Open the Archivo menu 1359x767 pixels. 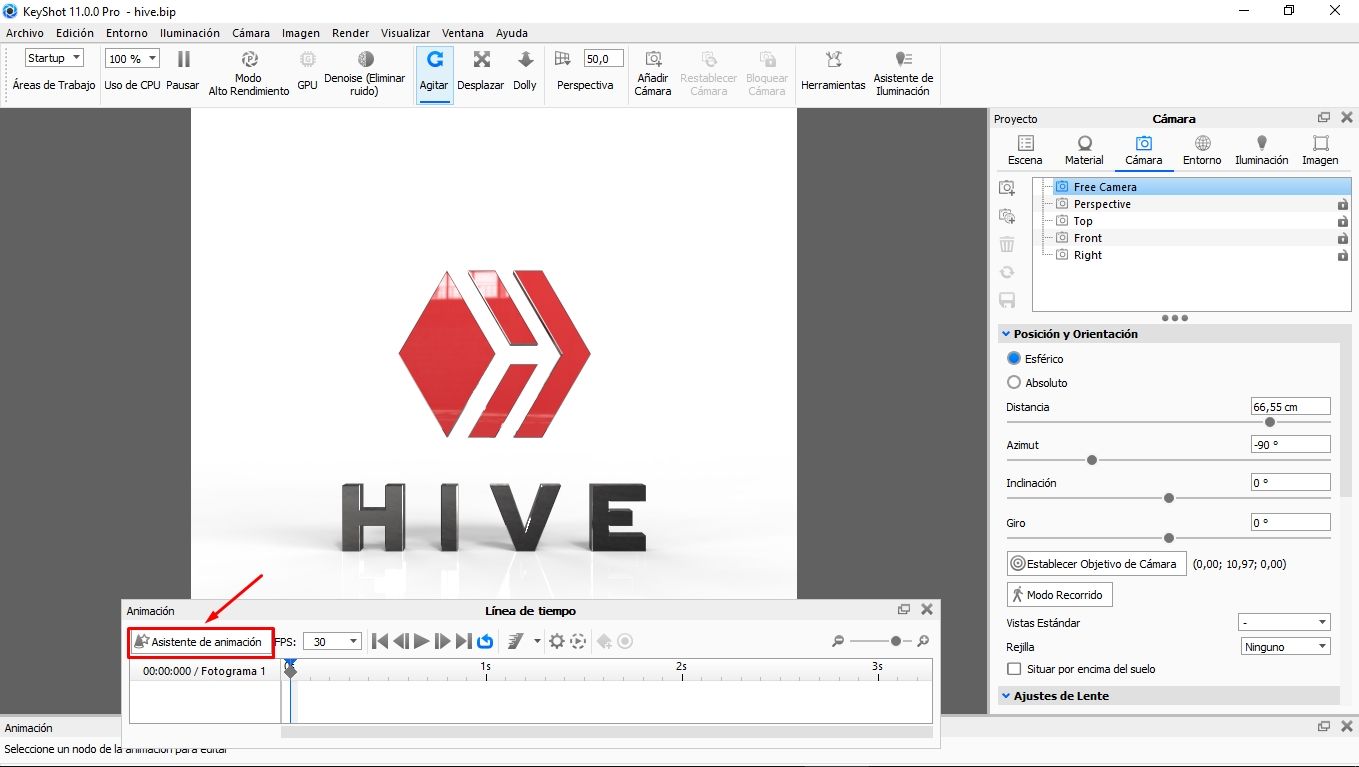click(x=25, y=33)
